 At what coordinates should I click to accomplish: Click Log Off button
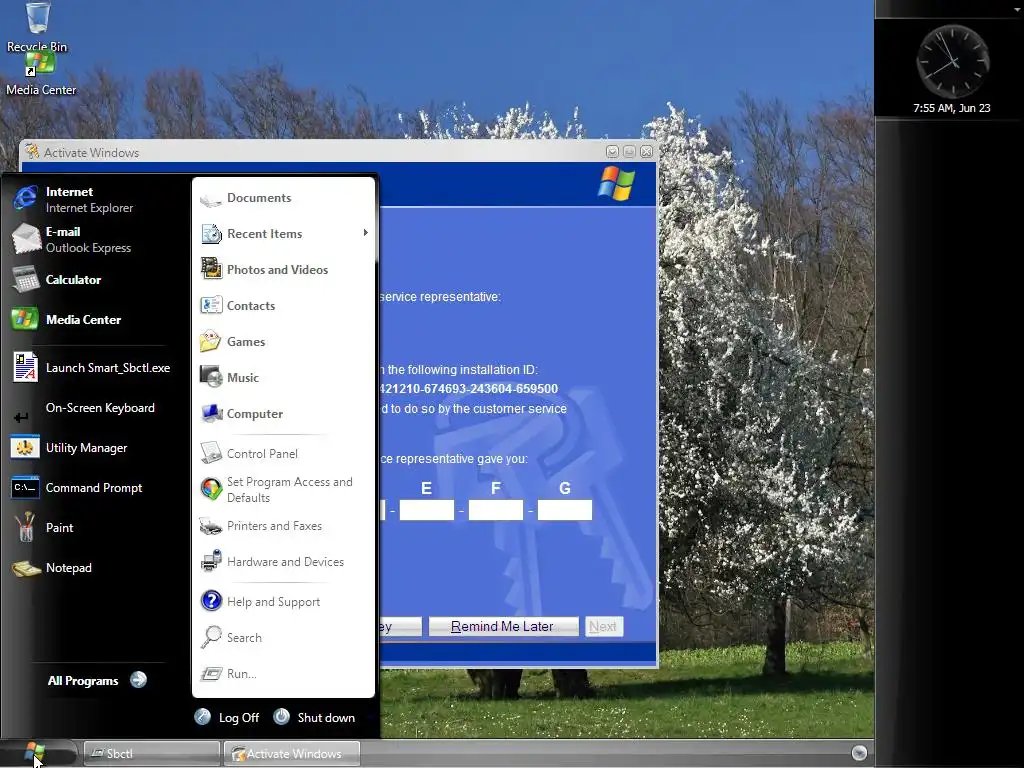(x=227, y=717)
